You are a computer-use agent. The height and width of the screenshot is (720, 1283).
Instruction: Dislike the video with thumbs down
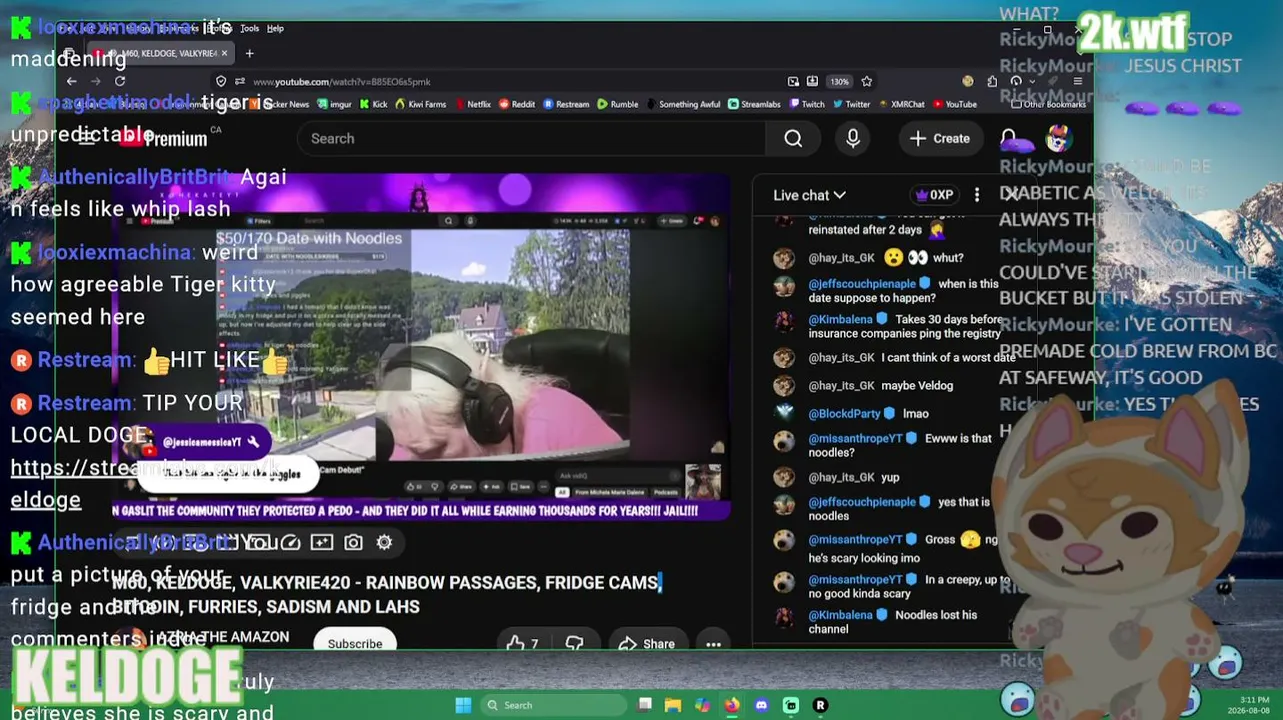pyautogui.click(x=574, y=644)
